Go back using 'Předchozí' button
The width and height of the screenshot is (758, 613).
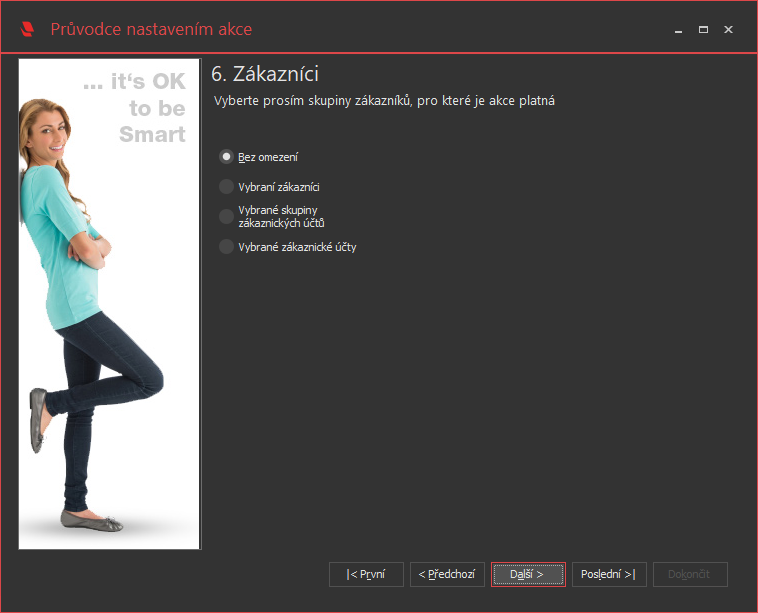[x=447, y=574]
